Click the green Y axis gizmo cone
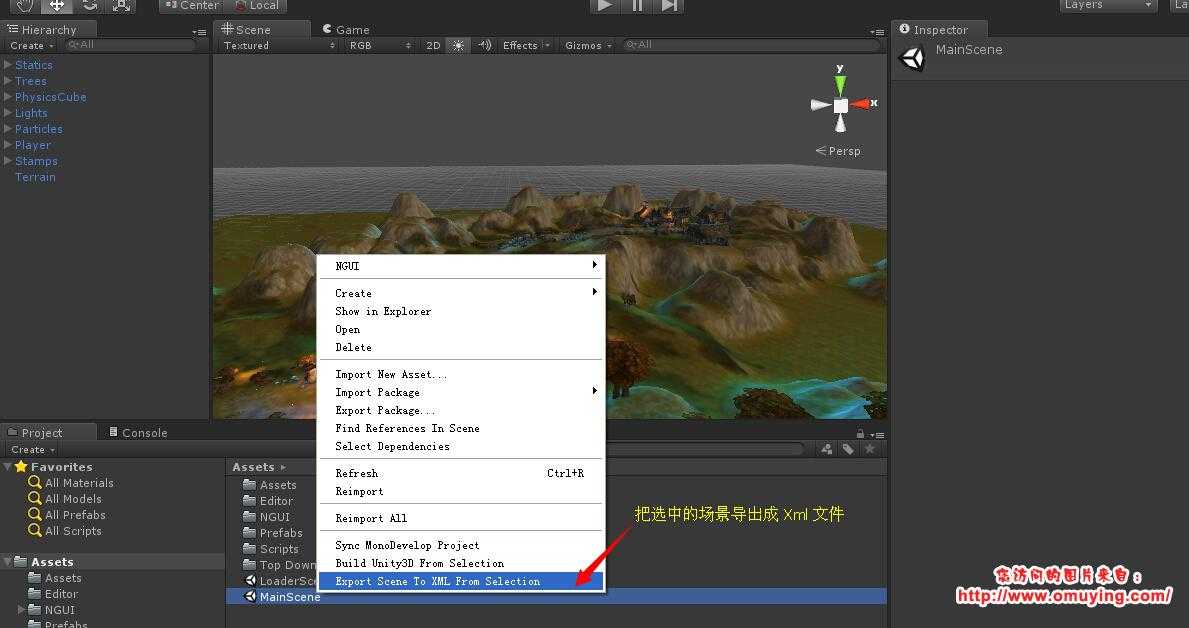Viewport: 1189px width, 628px height. [840, 84]
